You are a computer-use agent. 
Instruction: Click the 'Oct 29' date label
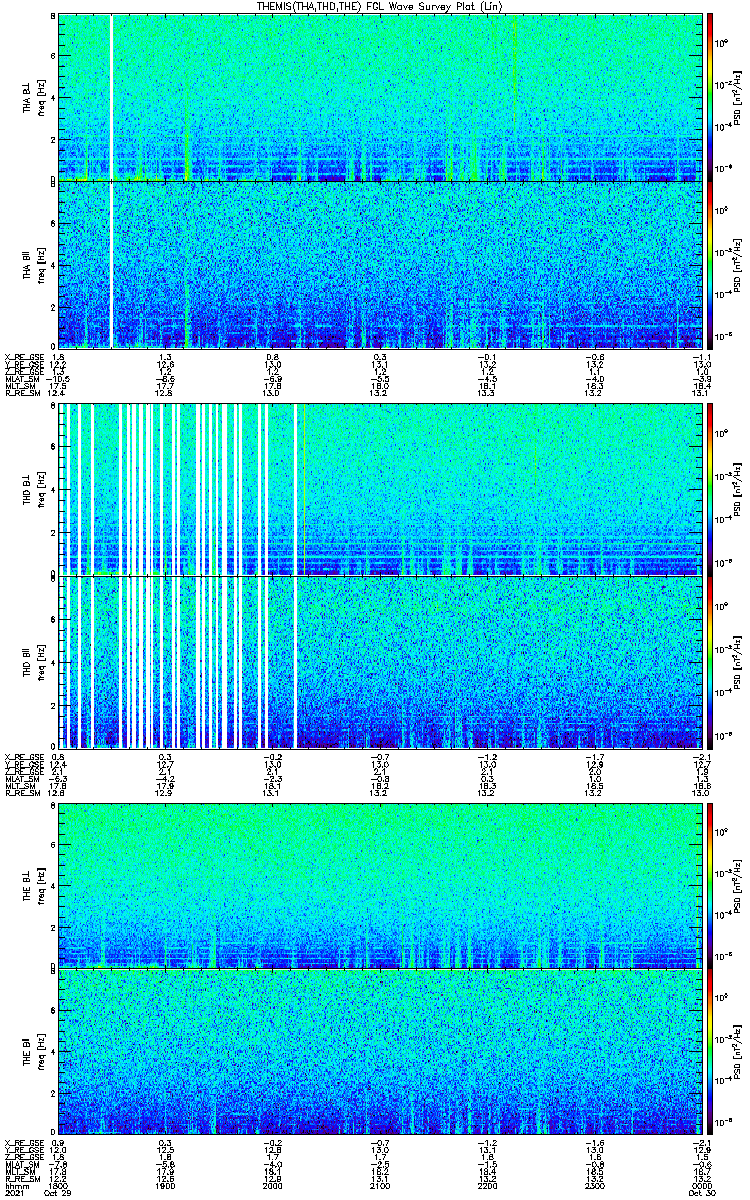click(59, 1194)
